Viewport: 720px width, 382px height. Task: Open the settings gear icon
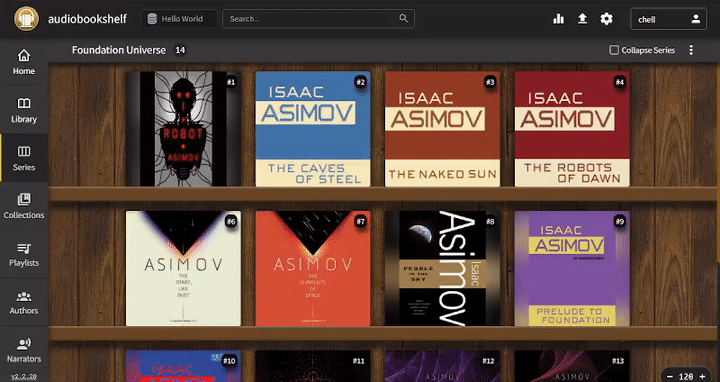pyautogui.click(x=607, y=19)
